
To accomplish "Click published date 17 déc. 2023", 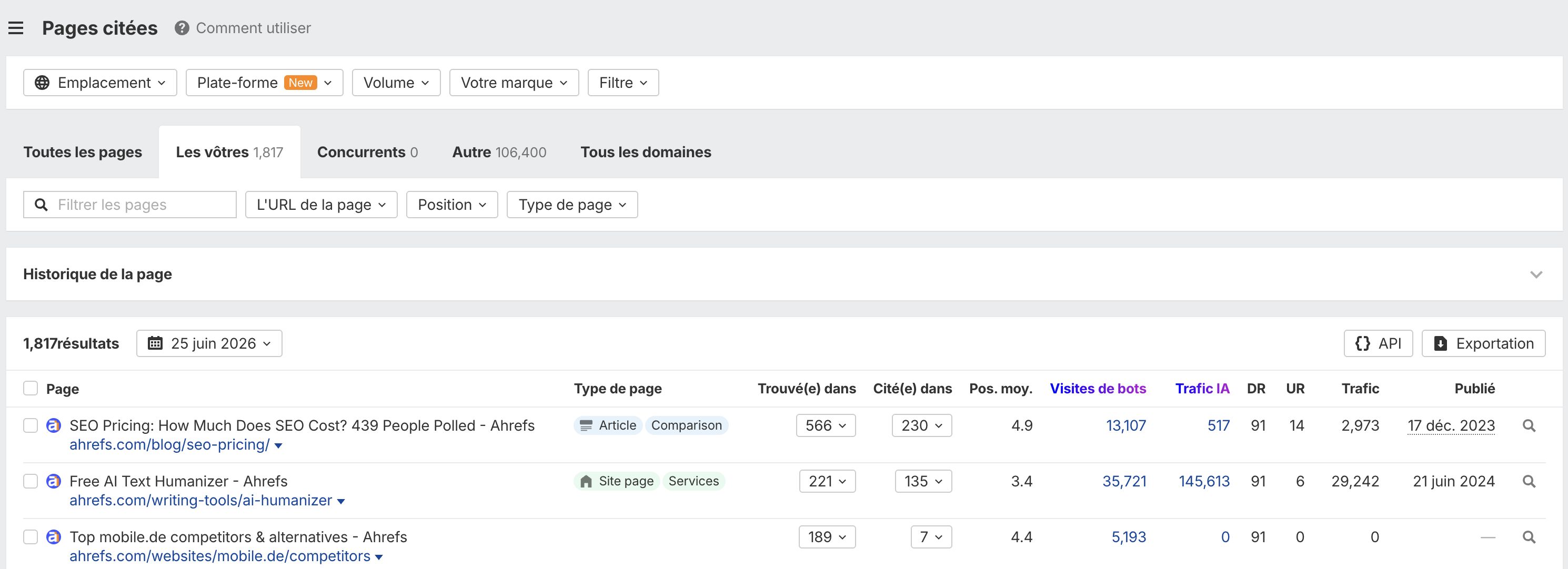I will (1451, 425).
